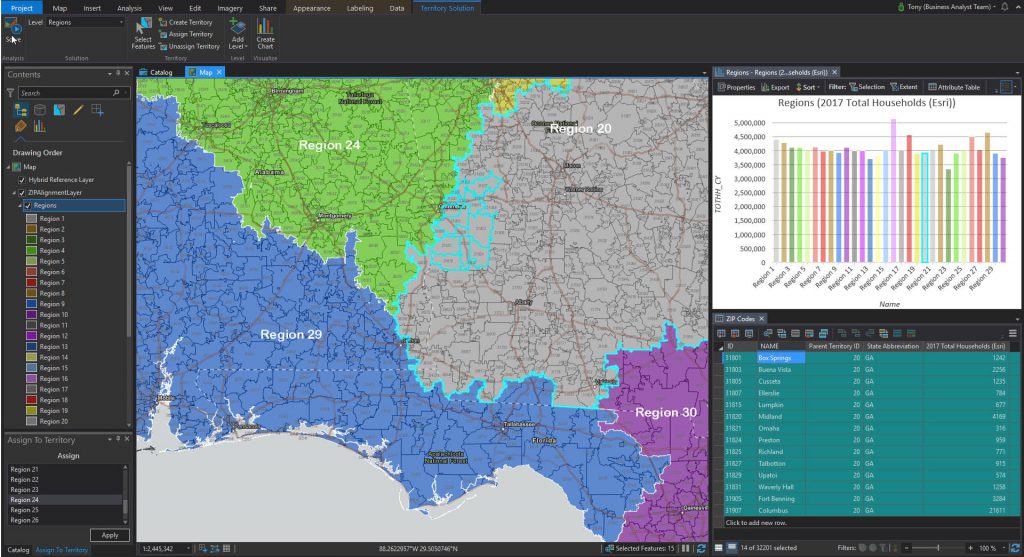Toggle the Regions layer checkbox
The image size is (1024, 557).
coord(28,205)
